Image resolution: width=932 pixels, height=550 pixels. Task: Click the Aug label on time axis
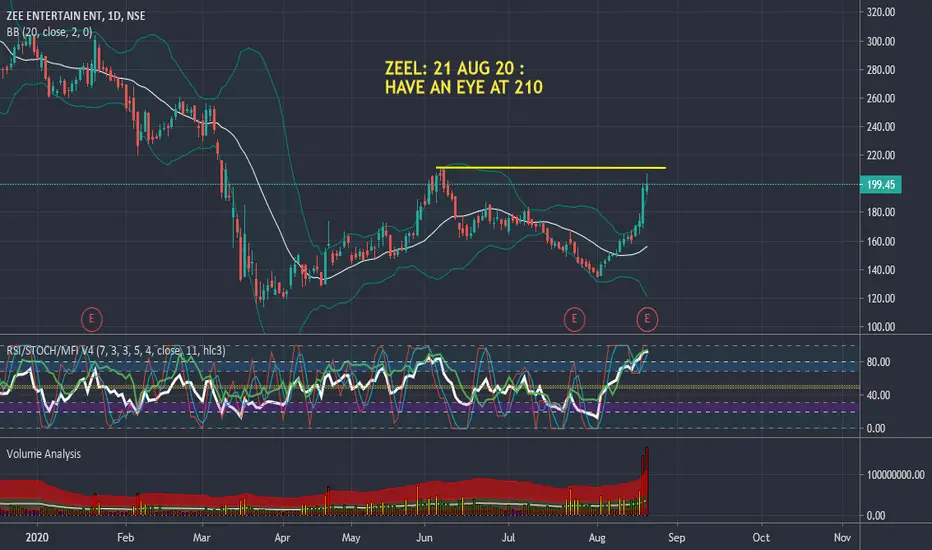pyautogui.click(x=597, y=538)
